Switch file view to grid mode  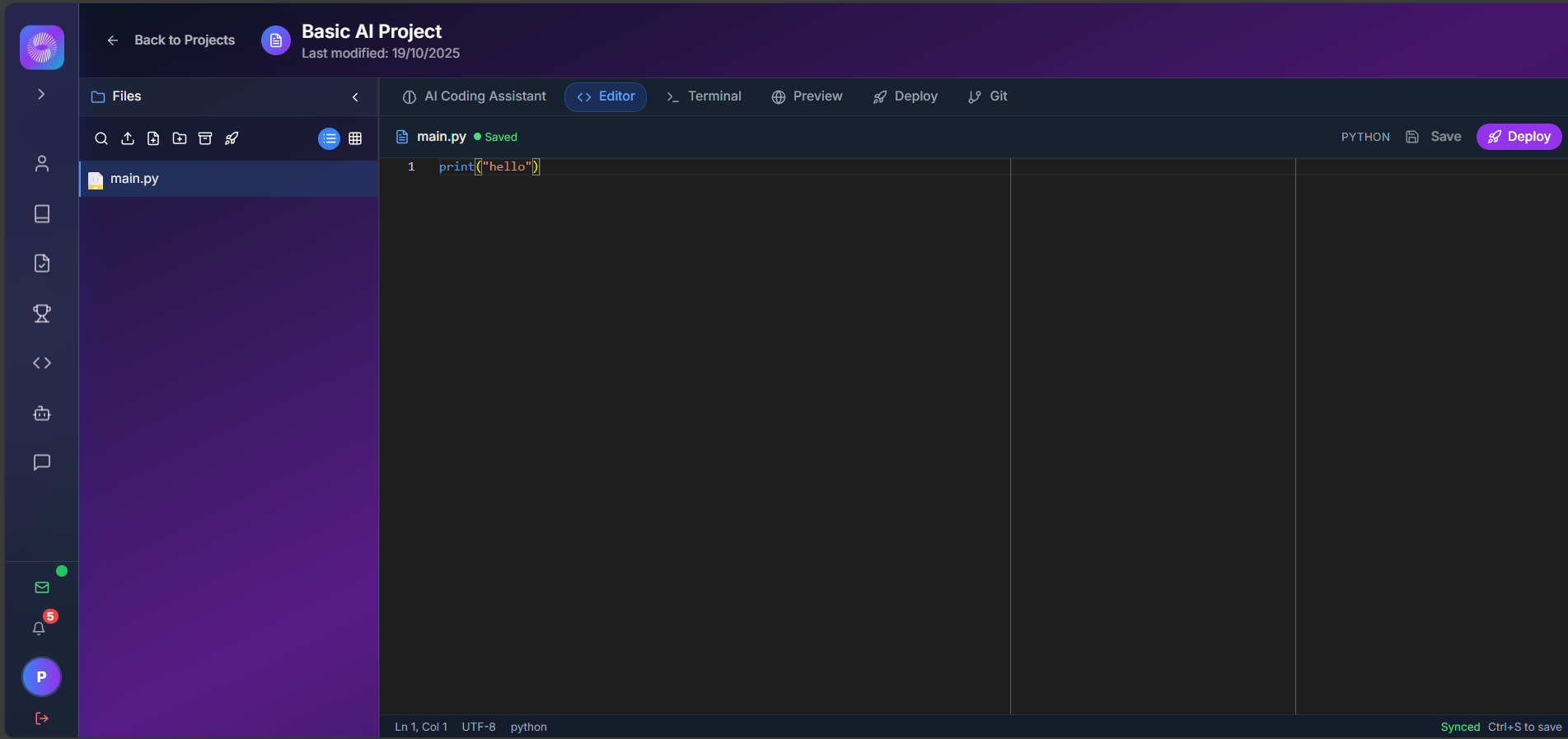tap(355, 138)
